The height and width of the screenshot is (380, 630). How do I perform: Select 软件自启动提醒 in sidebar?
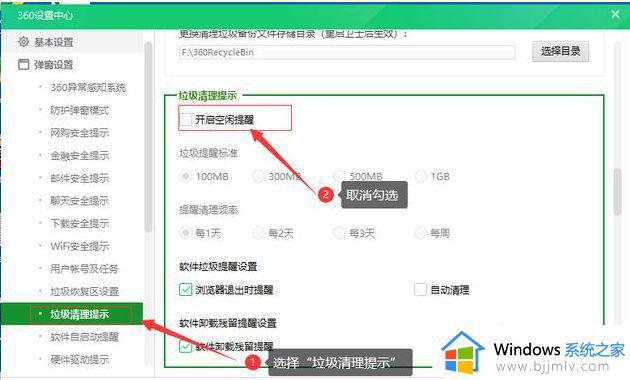(84, 337)
